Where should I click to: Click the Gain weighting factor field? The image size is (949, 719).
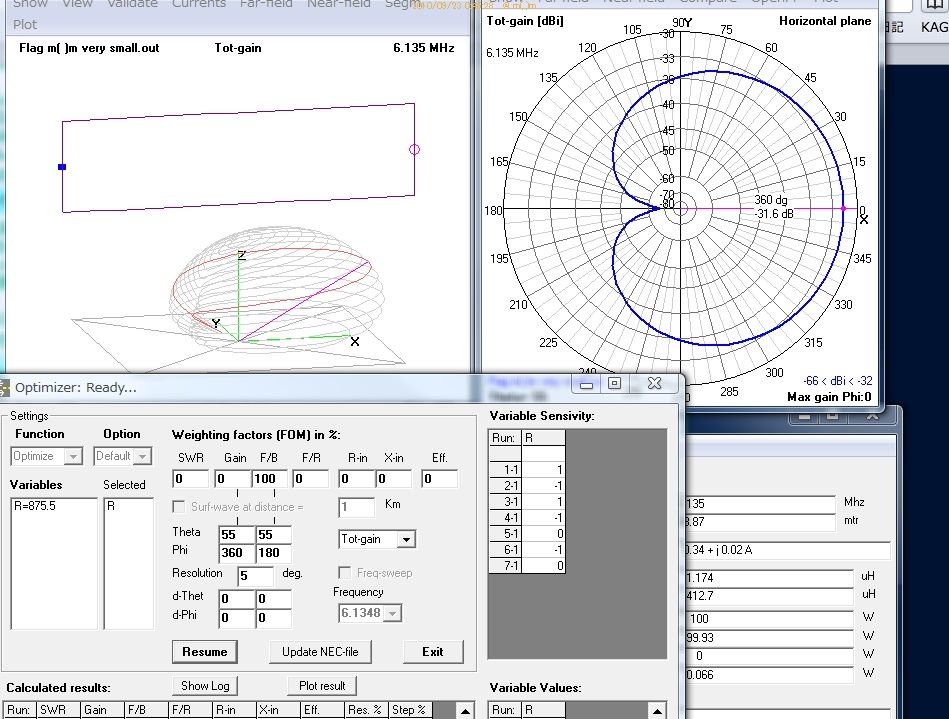click(232, 479)
